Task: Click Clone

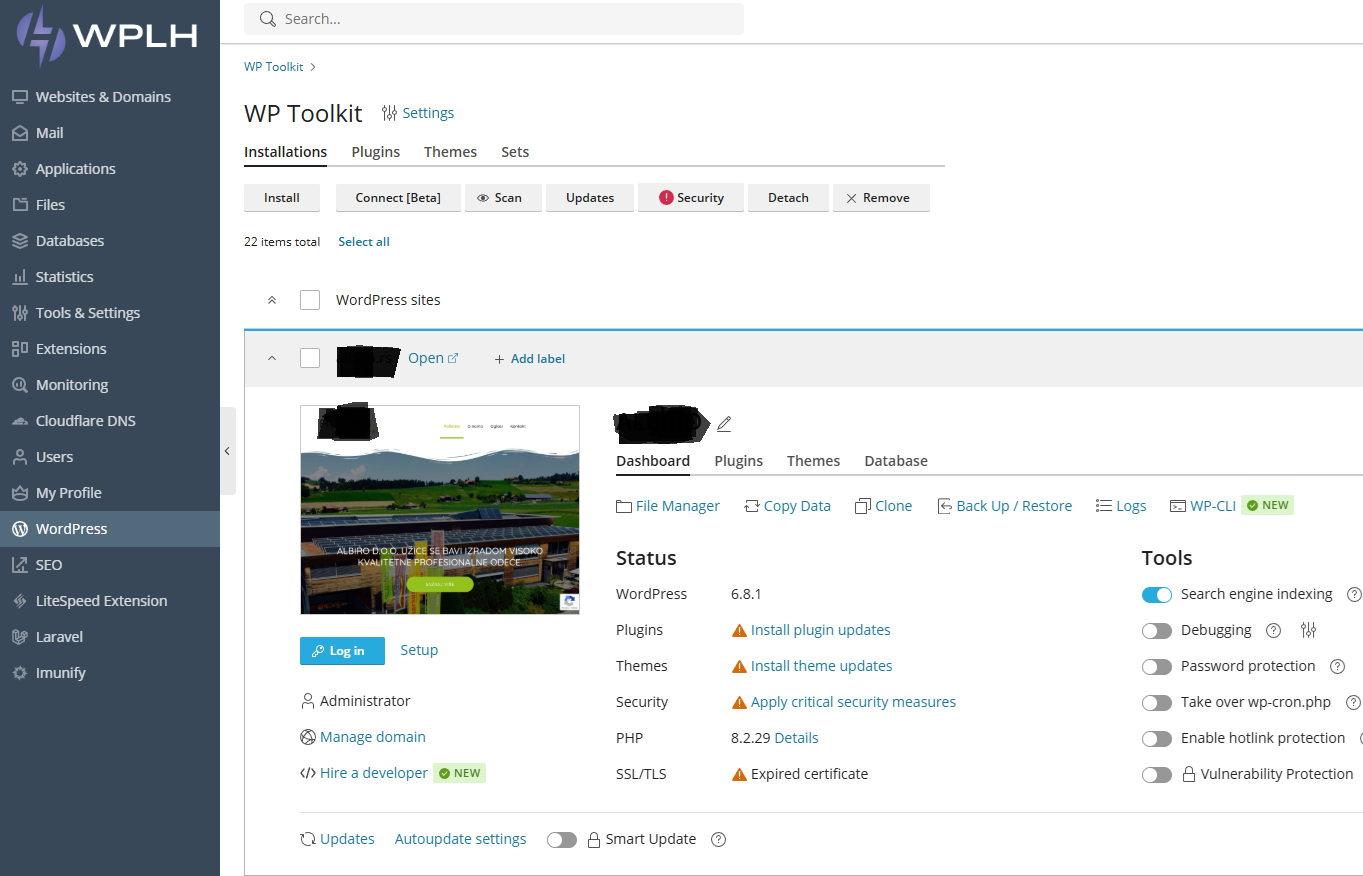Action: click(x=883, y=506)
